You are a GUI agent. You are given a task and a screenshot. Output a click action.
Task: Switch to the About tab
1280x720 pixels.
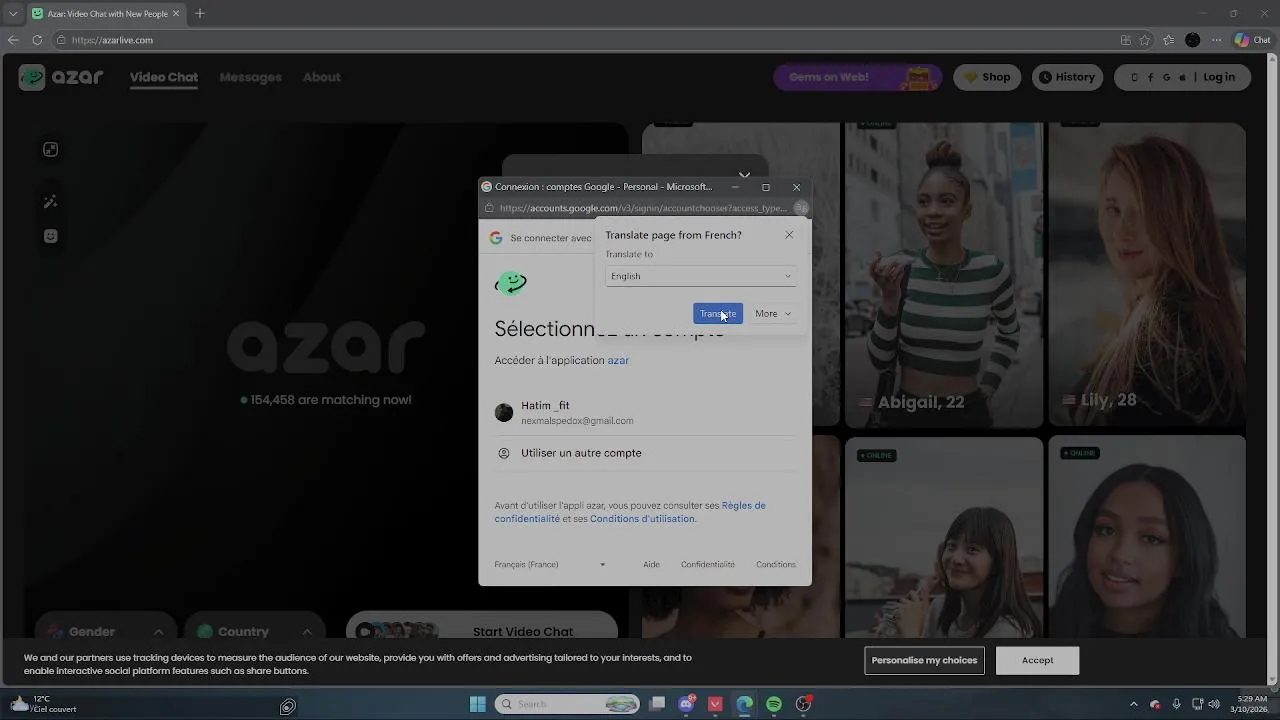click(322, 77)
